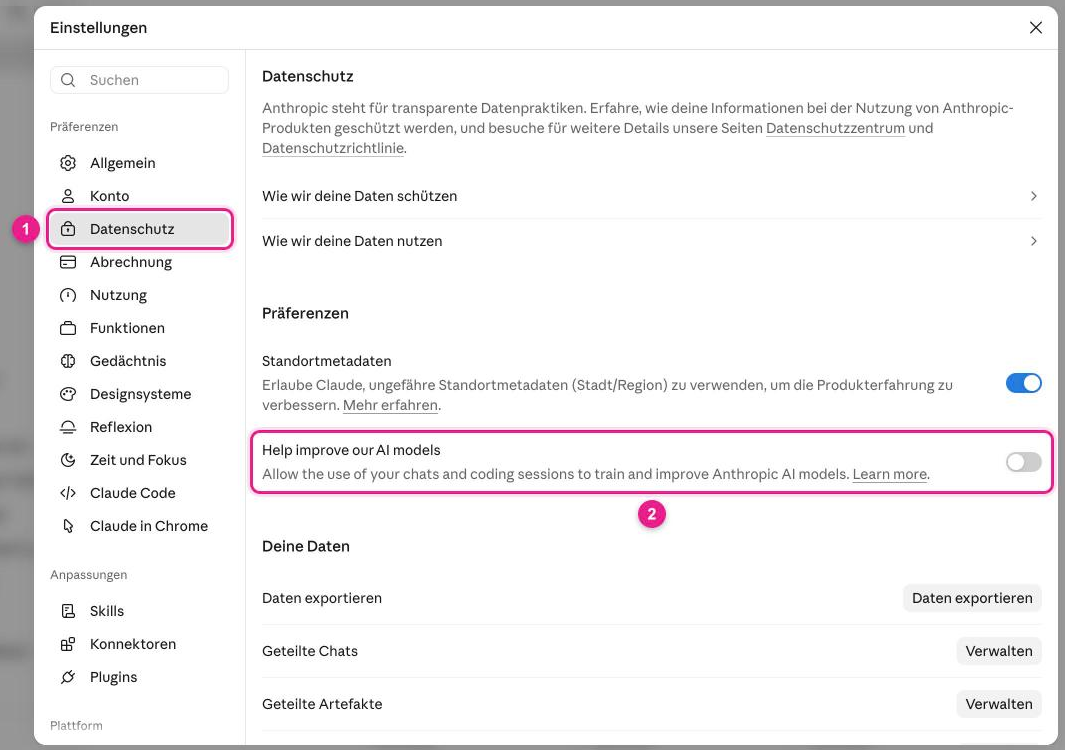The width and height of the screenshot is (1065, 750).
Task: Close the Einstellungen dialog
Action: pyautogui.click(x=1035, y=28)
